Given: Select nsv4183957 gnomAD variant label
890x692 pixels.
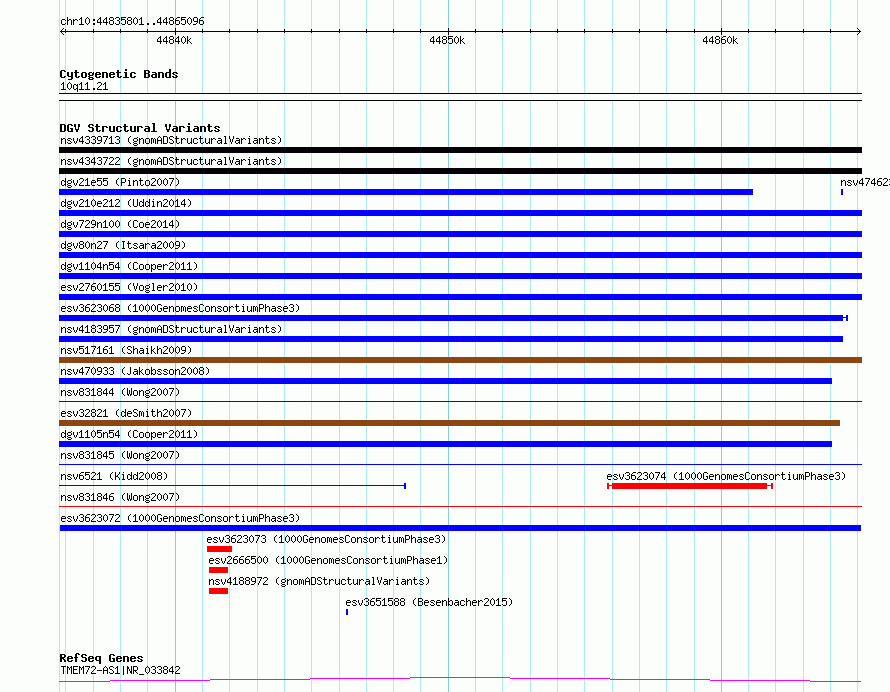Looking at the screenshot, I should coord(171,329).
